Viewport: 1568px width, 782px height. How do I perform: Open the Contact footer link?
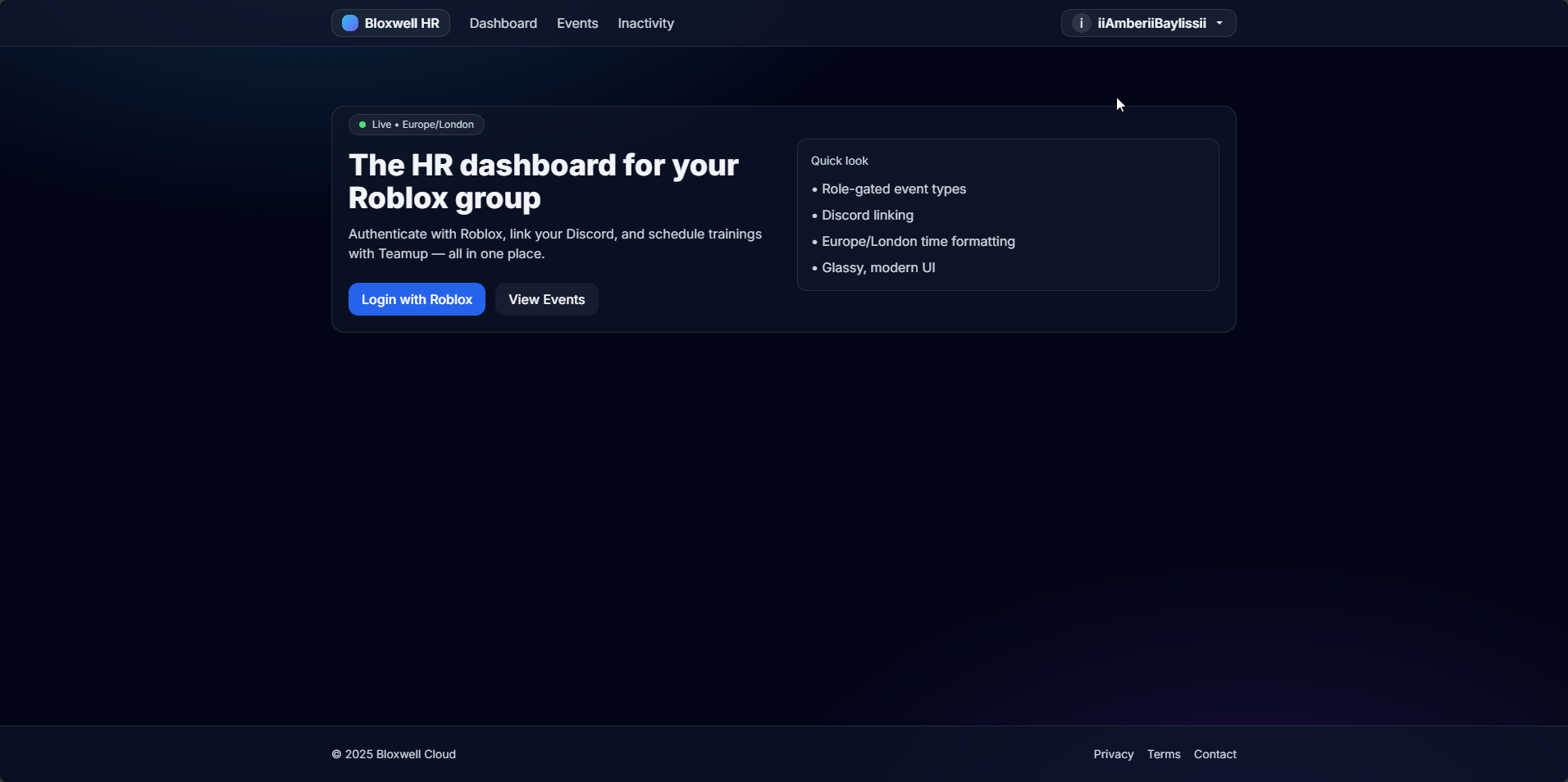pos(1215,754)
